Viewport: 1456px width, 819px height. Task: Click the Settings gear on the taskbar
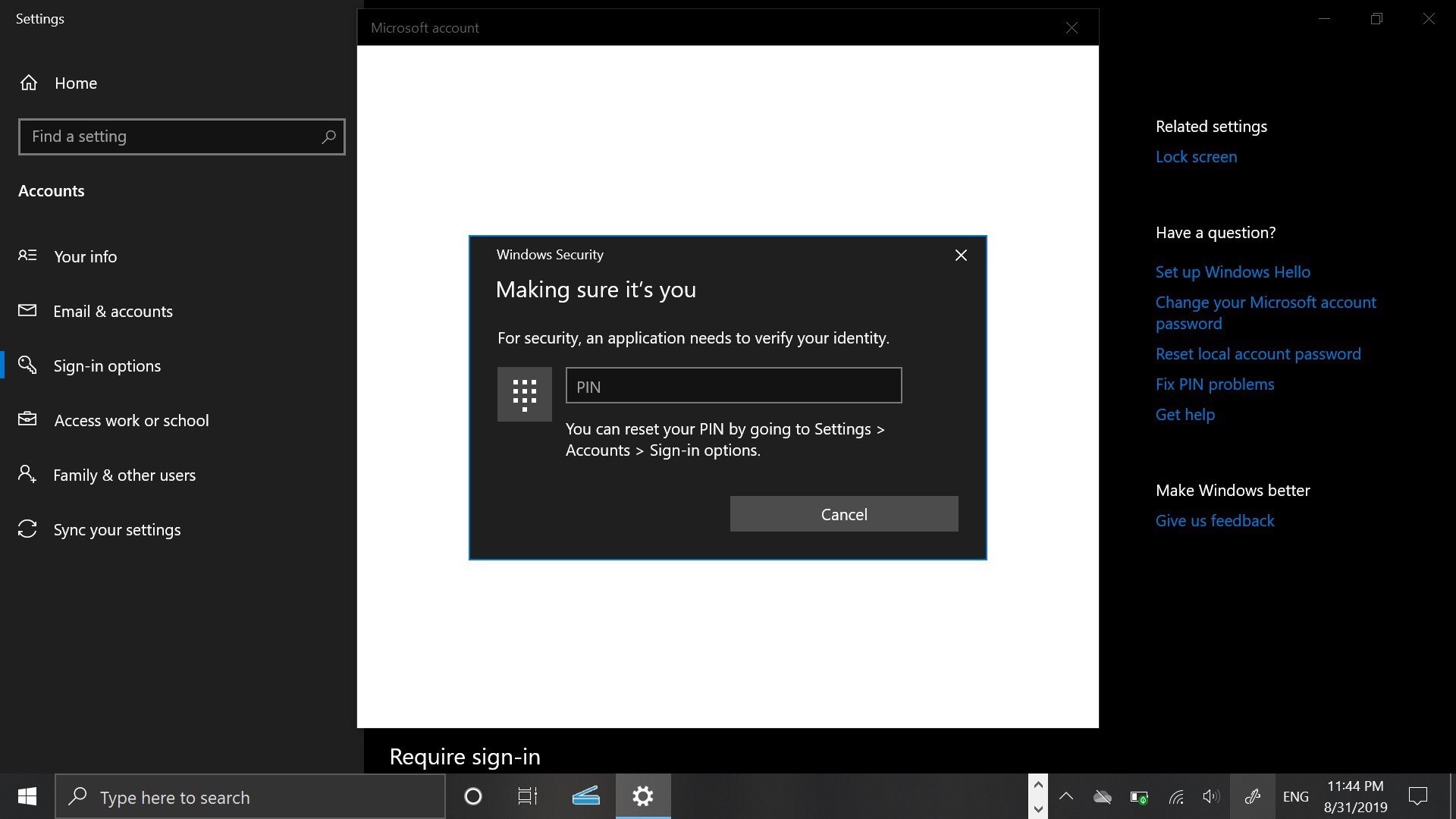(643, 796)
